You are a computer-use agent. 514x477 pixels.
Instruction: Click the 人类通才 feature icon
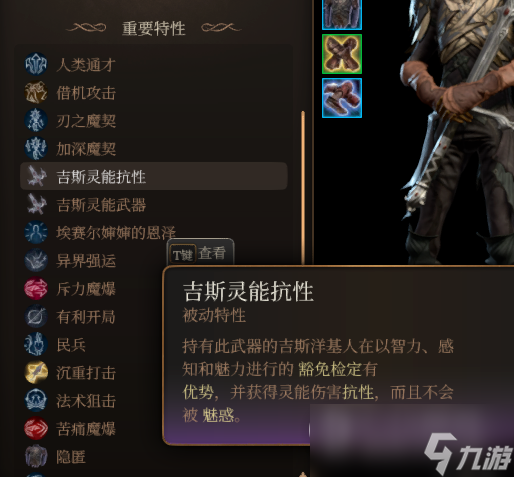tap(36, 64)
